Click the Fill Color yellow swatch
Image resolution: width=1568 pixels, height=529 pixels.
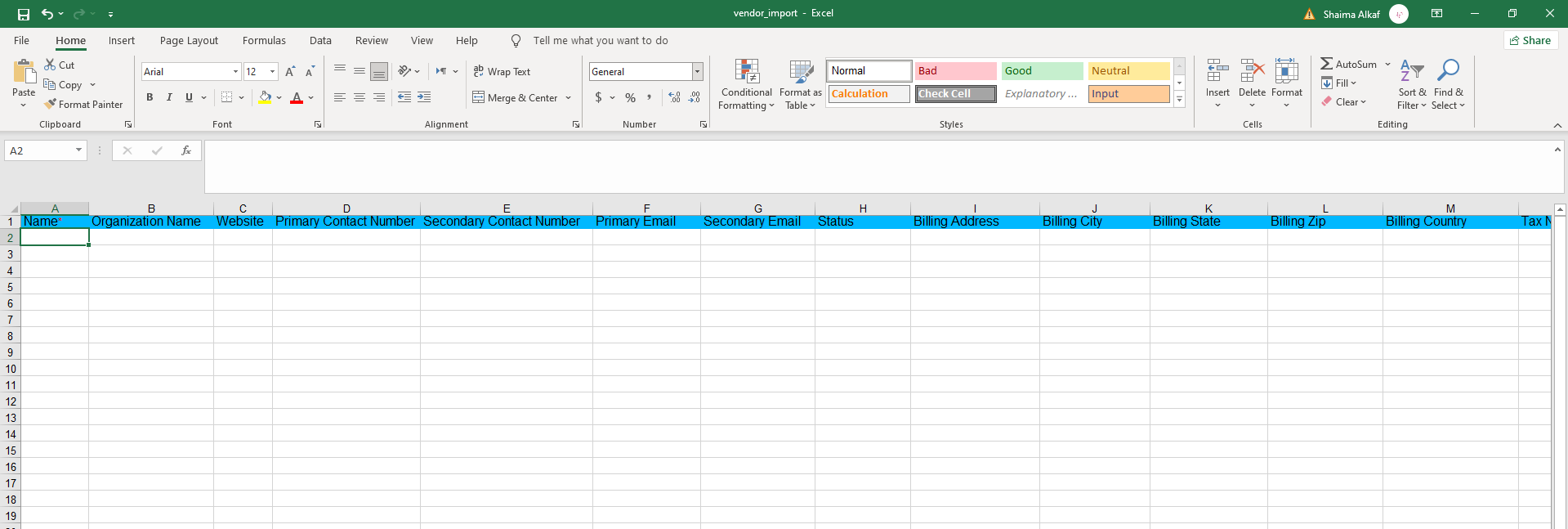265,97
